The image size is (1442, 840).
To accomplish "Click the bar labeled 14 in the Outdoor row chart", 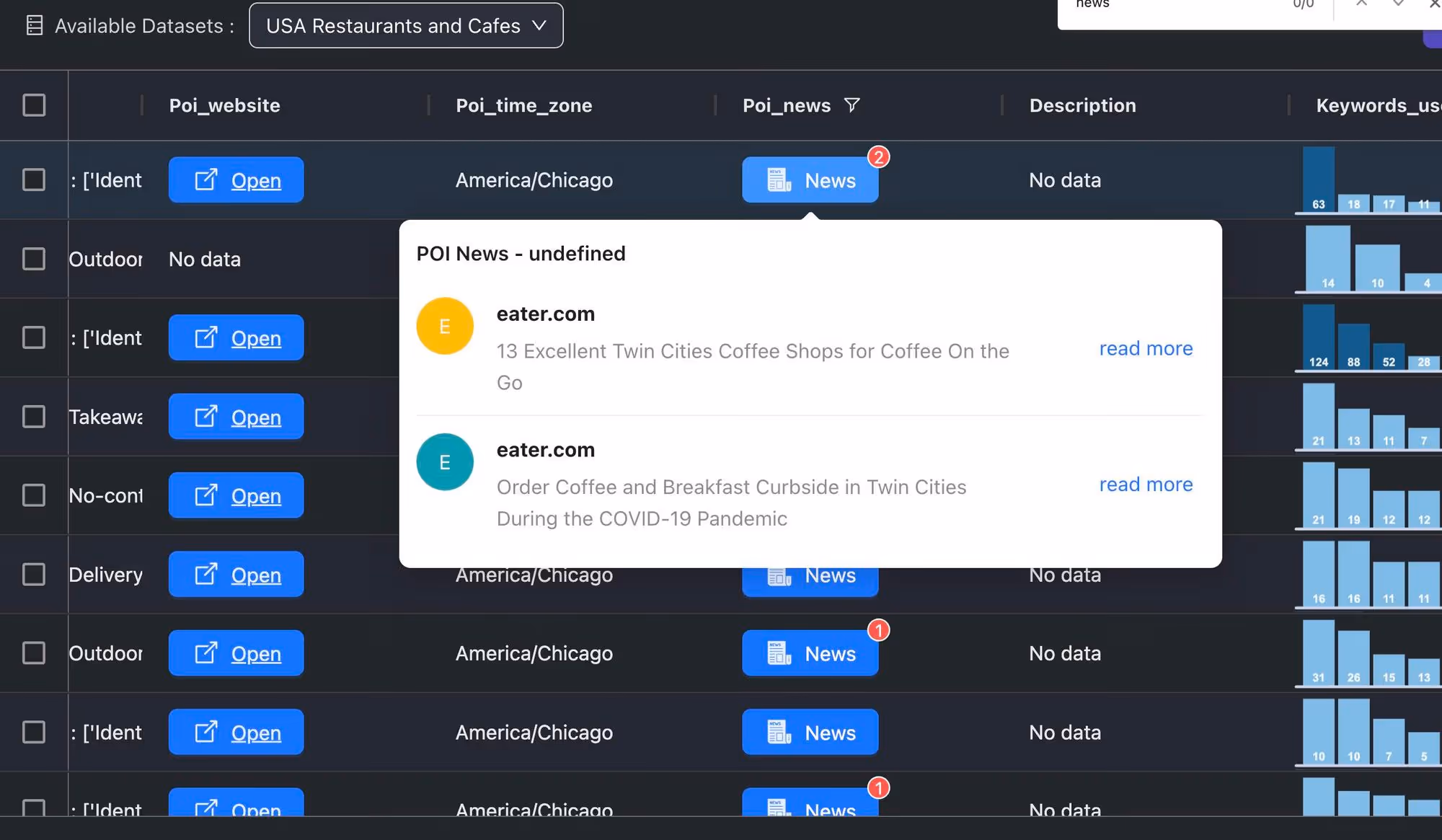I will coord(1327,258).
